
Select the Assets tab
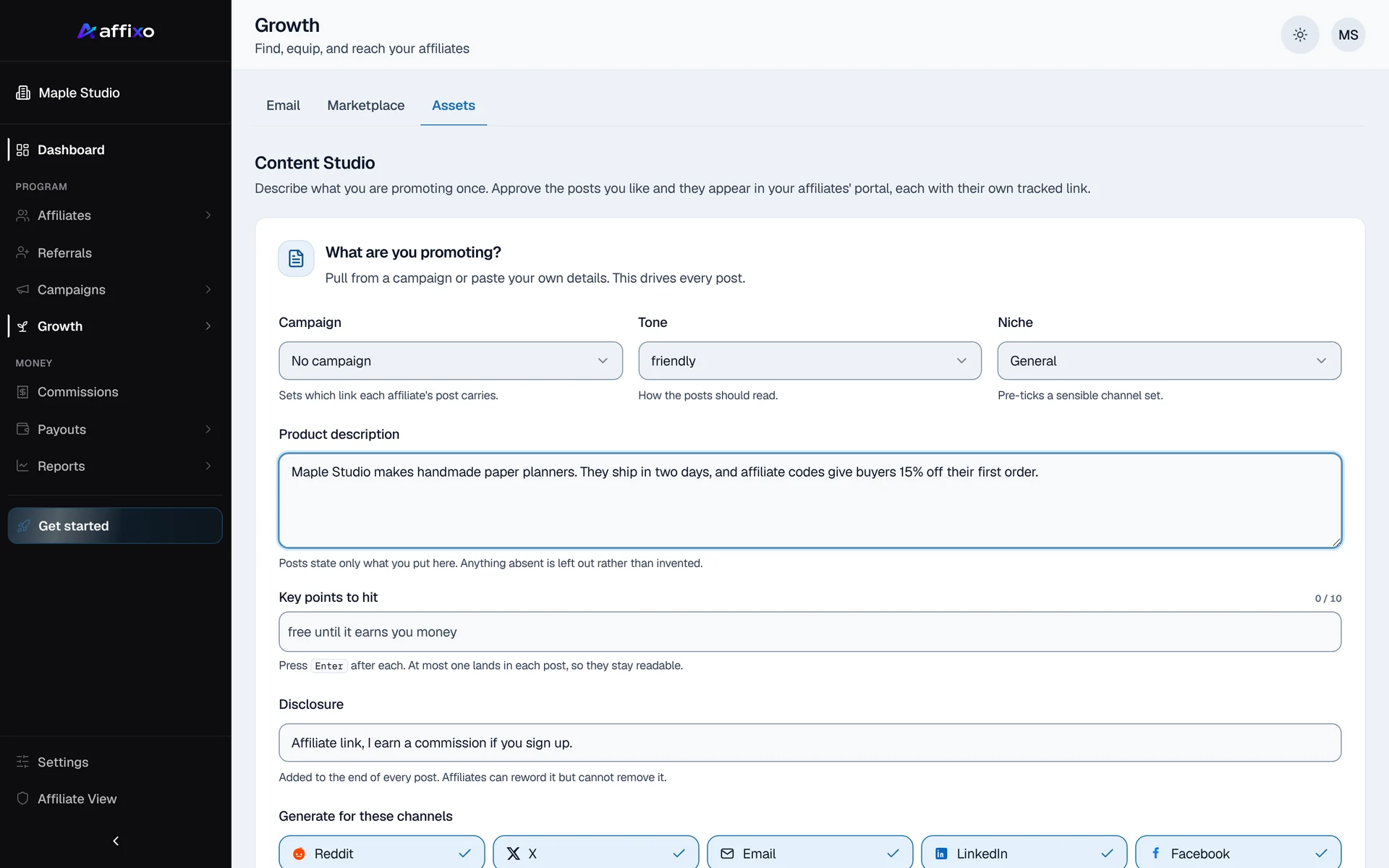tap(454, 106)
